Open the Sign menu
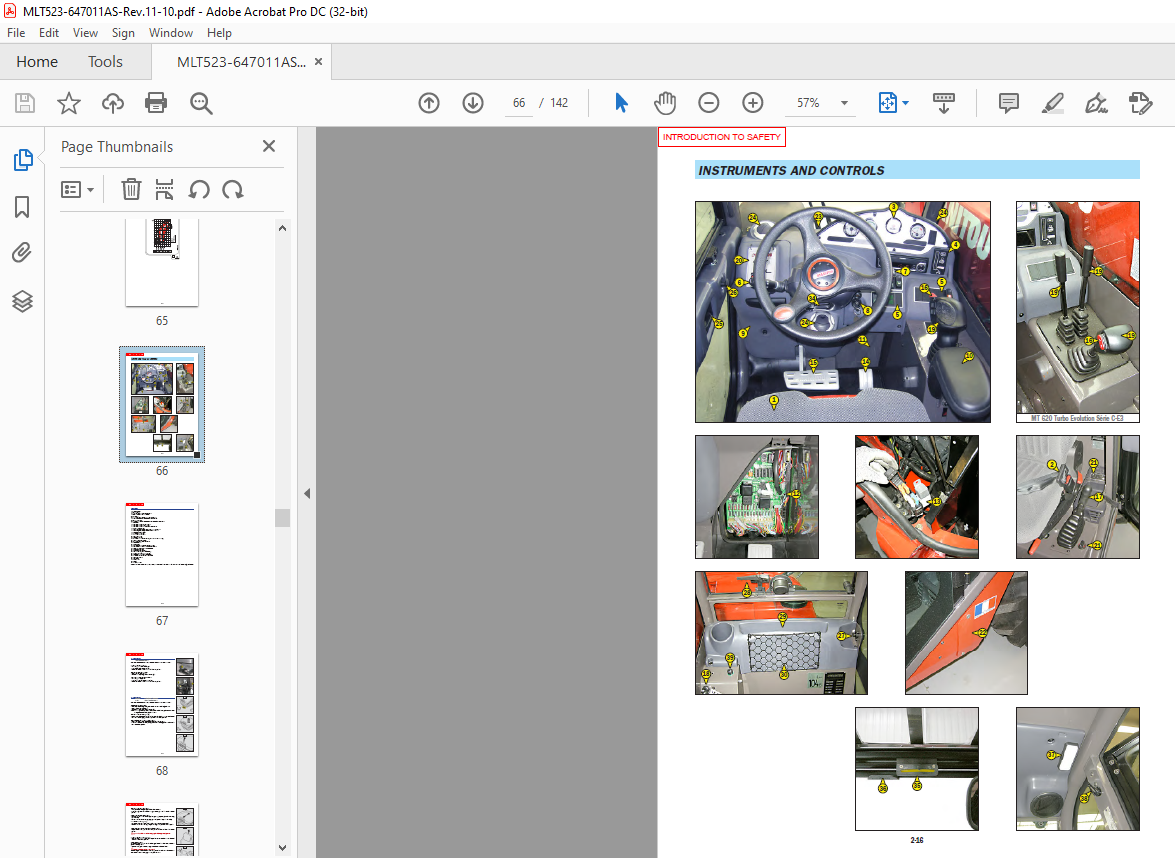1175x858 pixels. pos(123,33)
